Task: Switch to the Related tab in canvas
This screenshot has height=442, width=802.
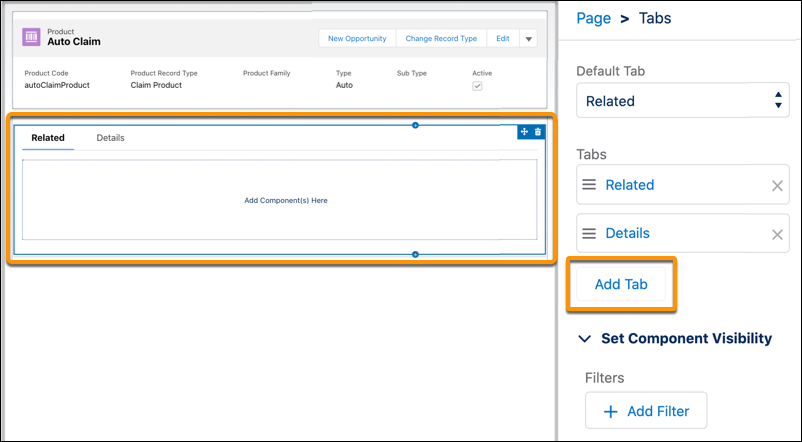Action: [48, 138]
